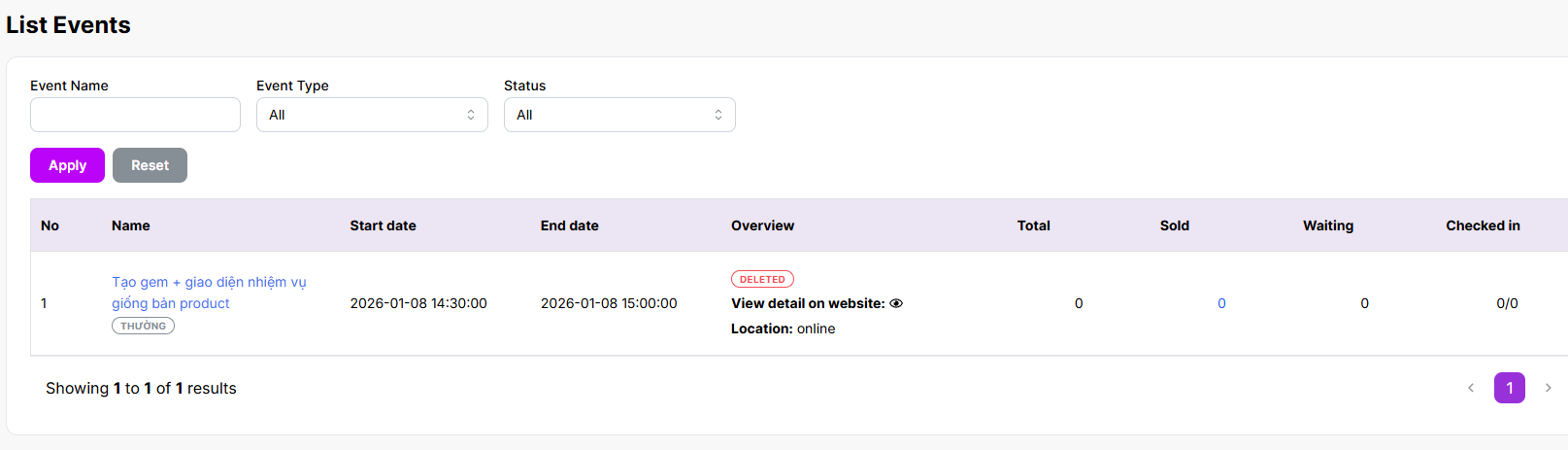This screenshot has width=1568, height=450.
Task: Open the Event Type dropdown
Action: 372,115
